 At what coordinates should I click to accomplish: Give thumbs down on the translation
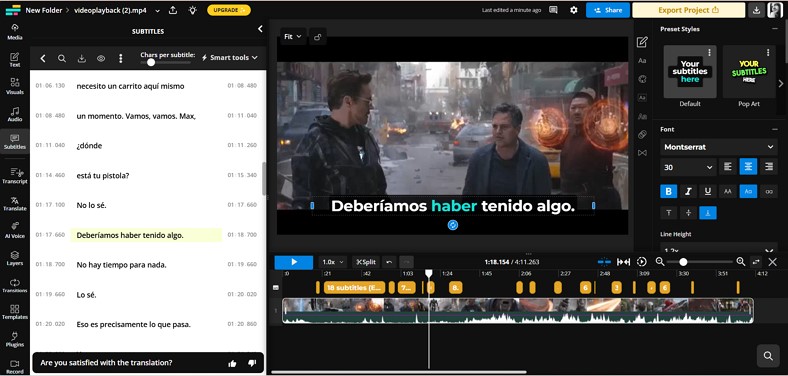(x=252, y=363)
